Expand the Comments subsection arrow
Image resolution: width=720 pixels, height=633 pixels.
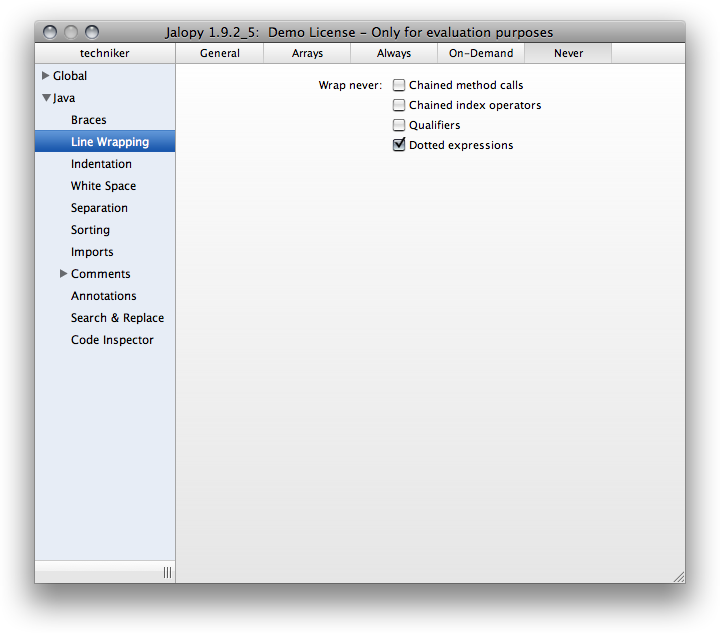(x=63, y=274)
